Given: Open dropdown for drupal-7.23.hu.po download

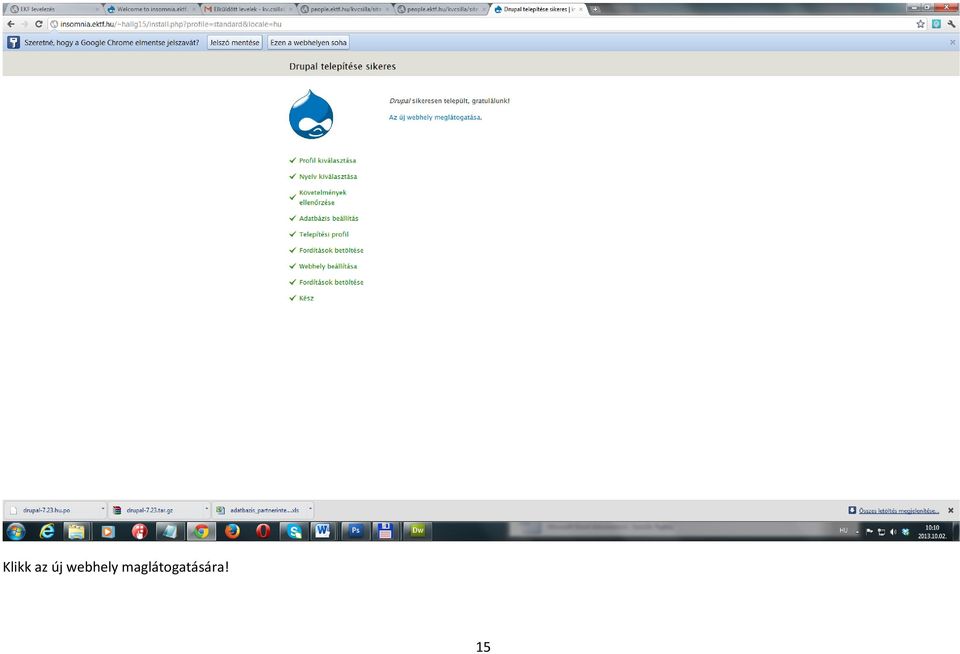Looking at the screenshot, I should [103, 509].
